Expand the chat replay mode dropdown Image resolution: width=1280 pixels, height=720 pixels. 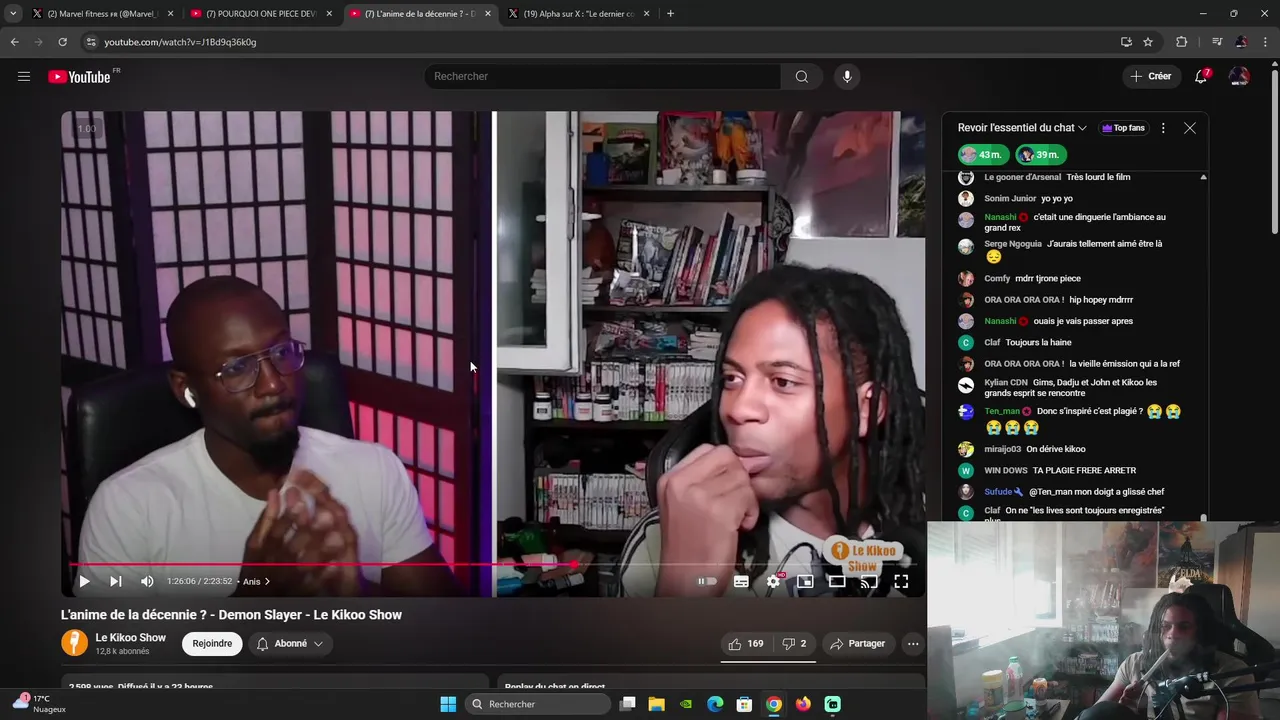pyautogui.click(x=1022, y=128)
